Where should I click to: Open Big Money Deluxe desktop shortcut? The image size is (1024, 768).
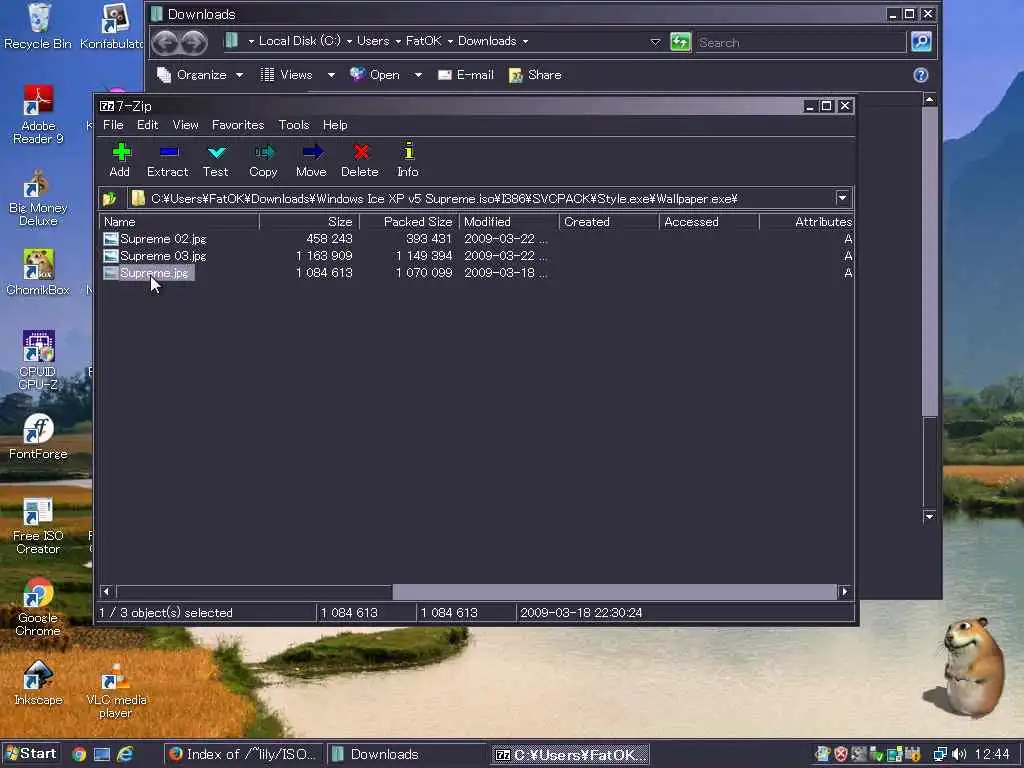[x=38, y=198]
